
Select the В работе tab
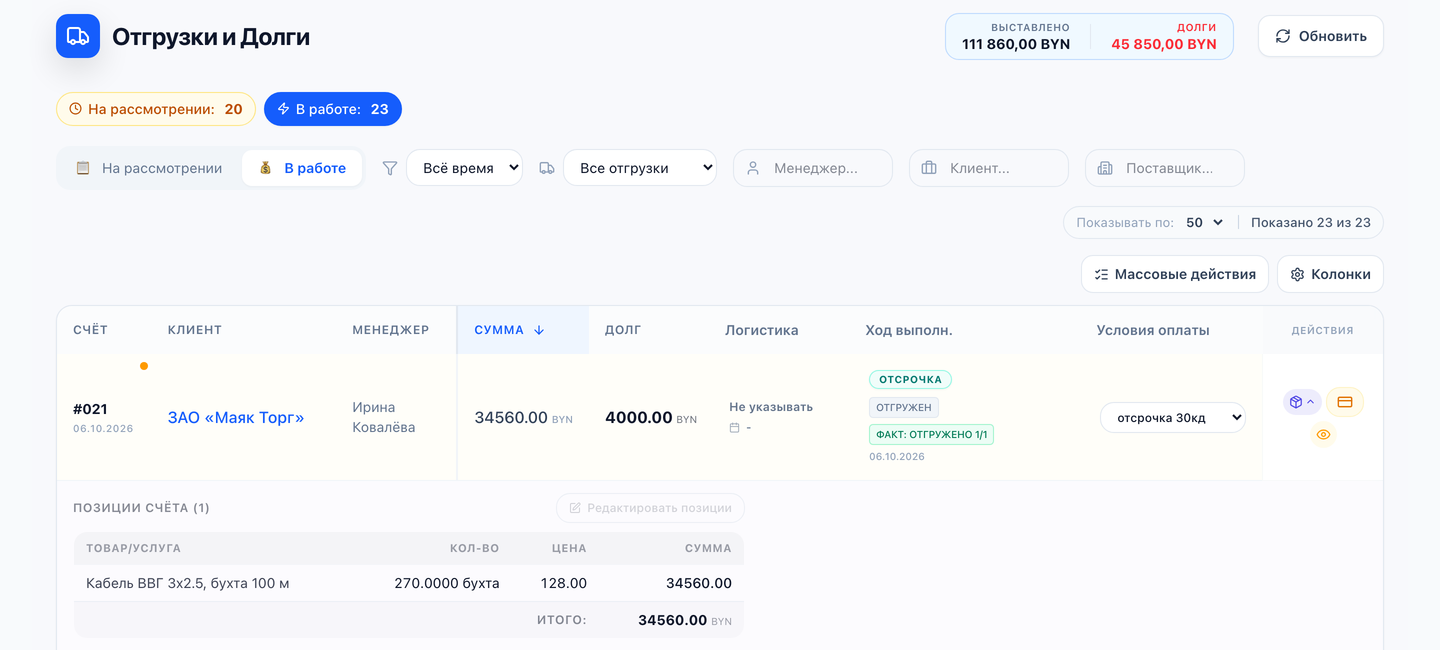tap(302, 168)
